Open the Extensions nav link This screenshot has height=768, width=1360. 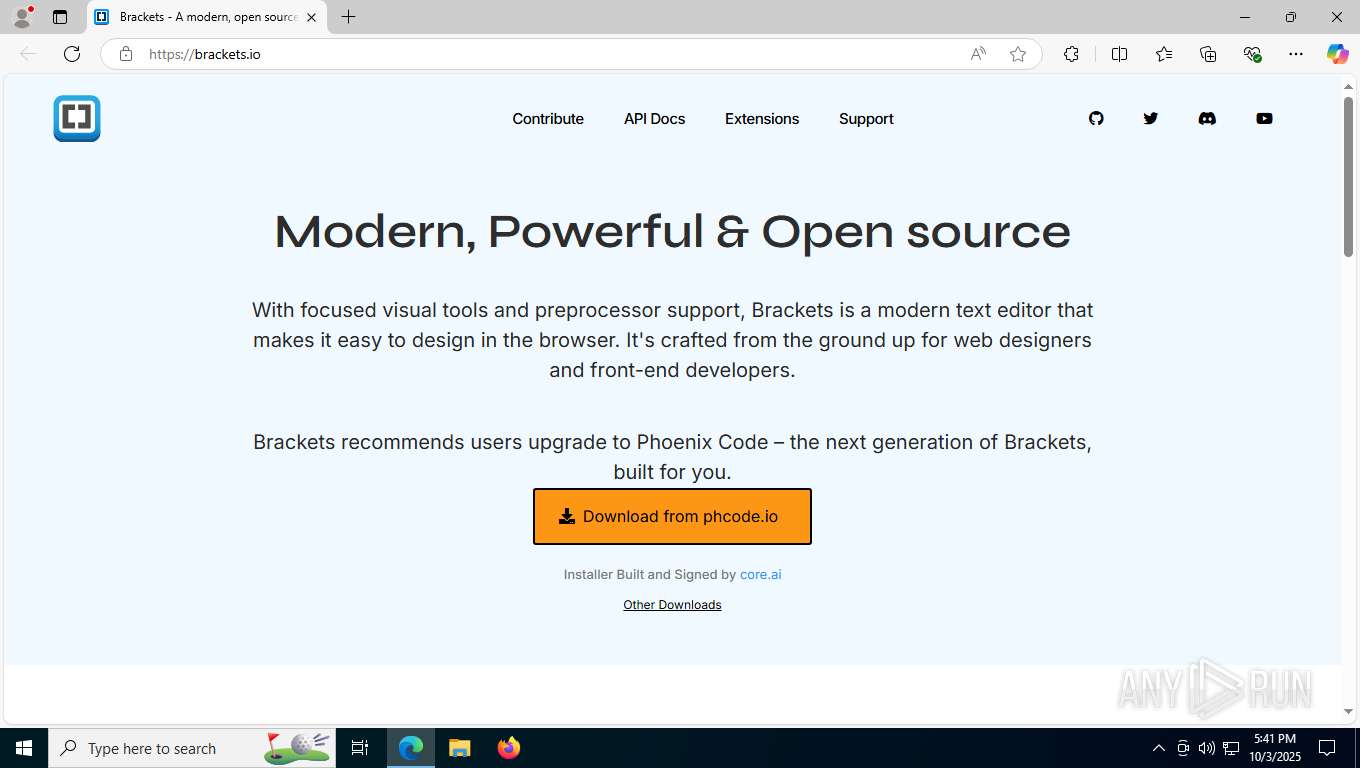762,118
